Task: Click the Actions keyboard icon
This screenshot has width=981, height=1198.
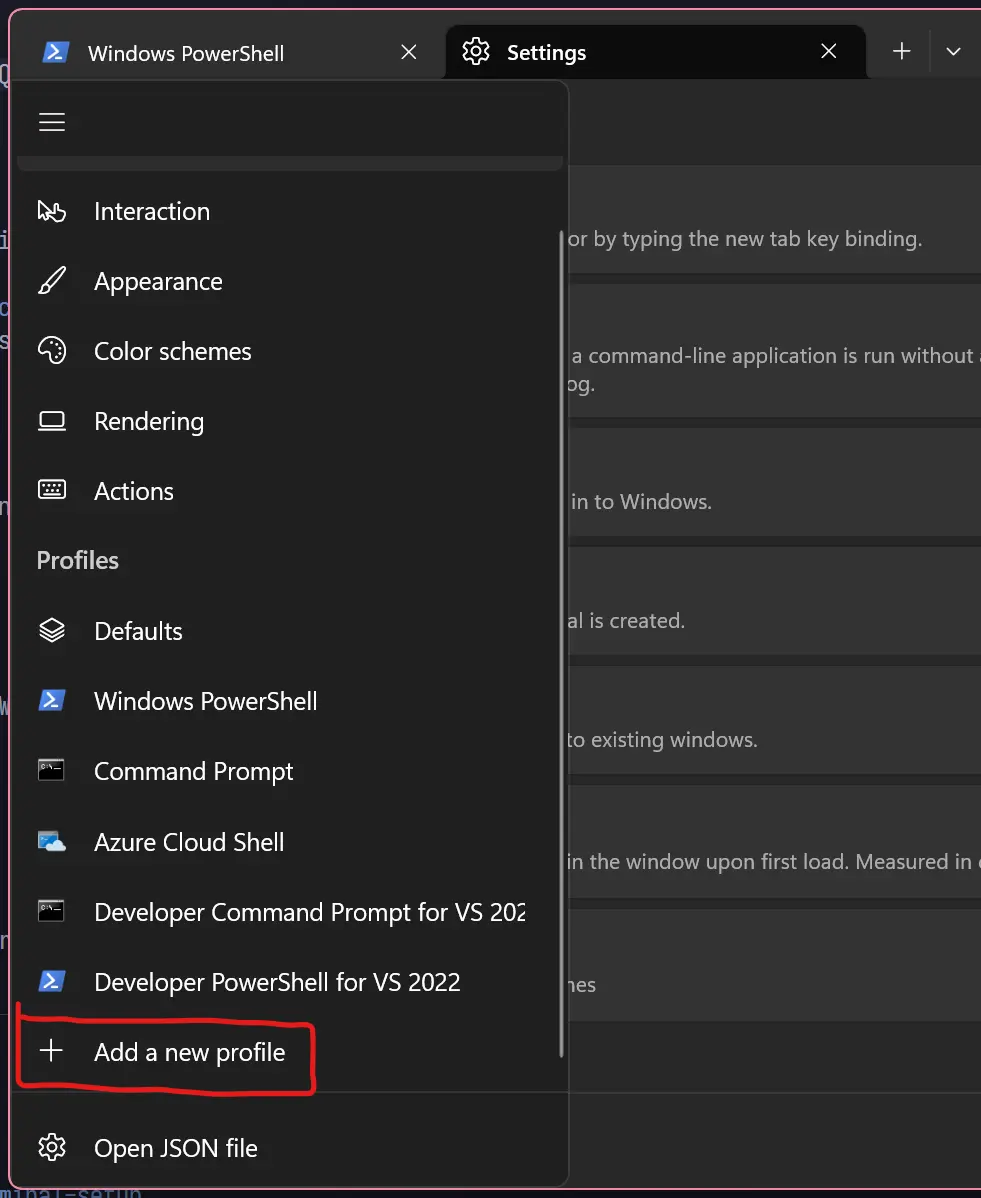Action: [52, 491]
